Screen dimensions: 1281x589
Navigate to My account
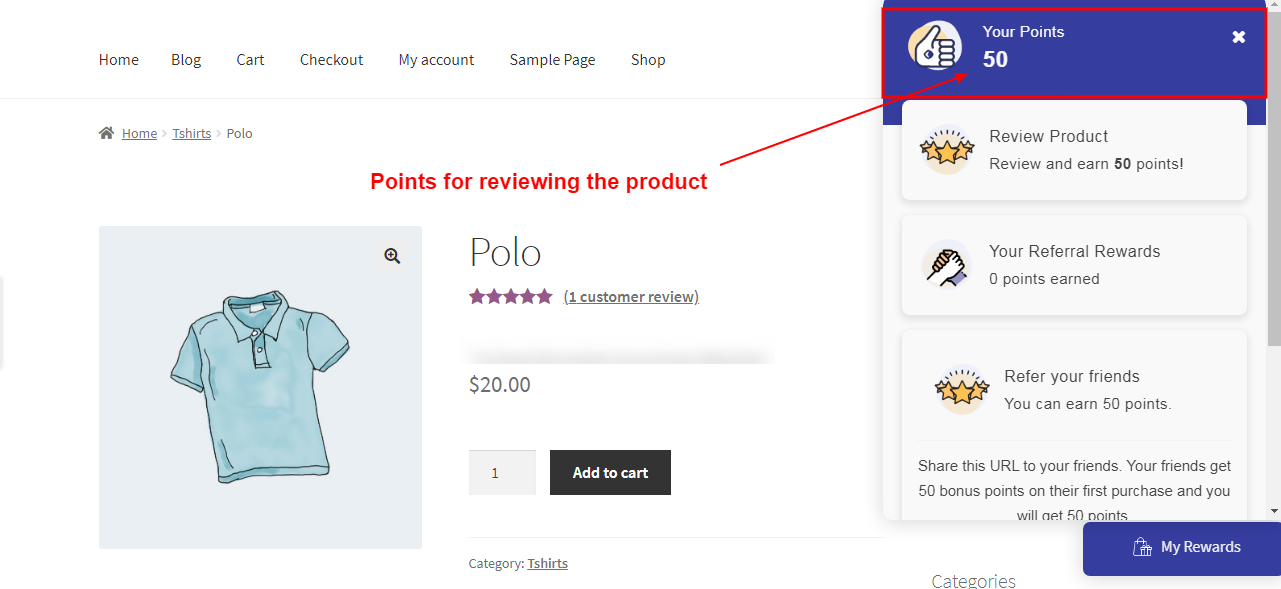(x=436, y=60)
